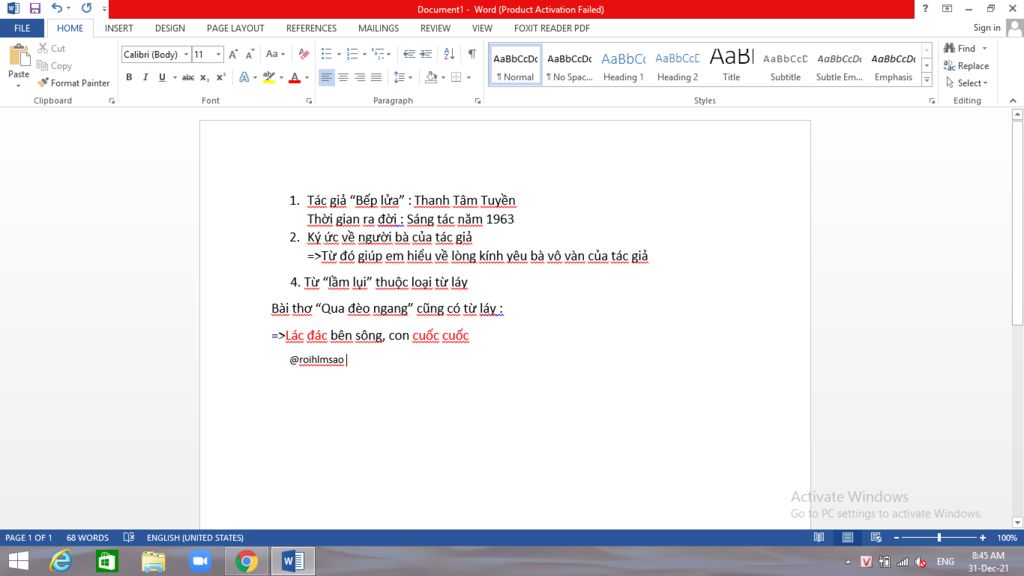The width and height of the screenshot is (1024, 576).
Task: Increase font size with Grow Font
Action: point(233,54)
